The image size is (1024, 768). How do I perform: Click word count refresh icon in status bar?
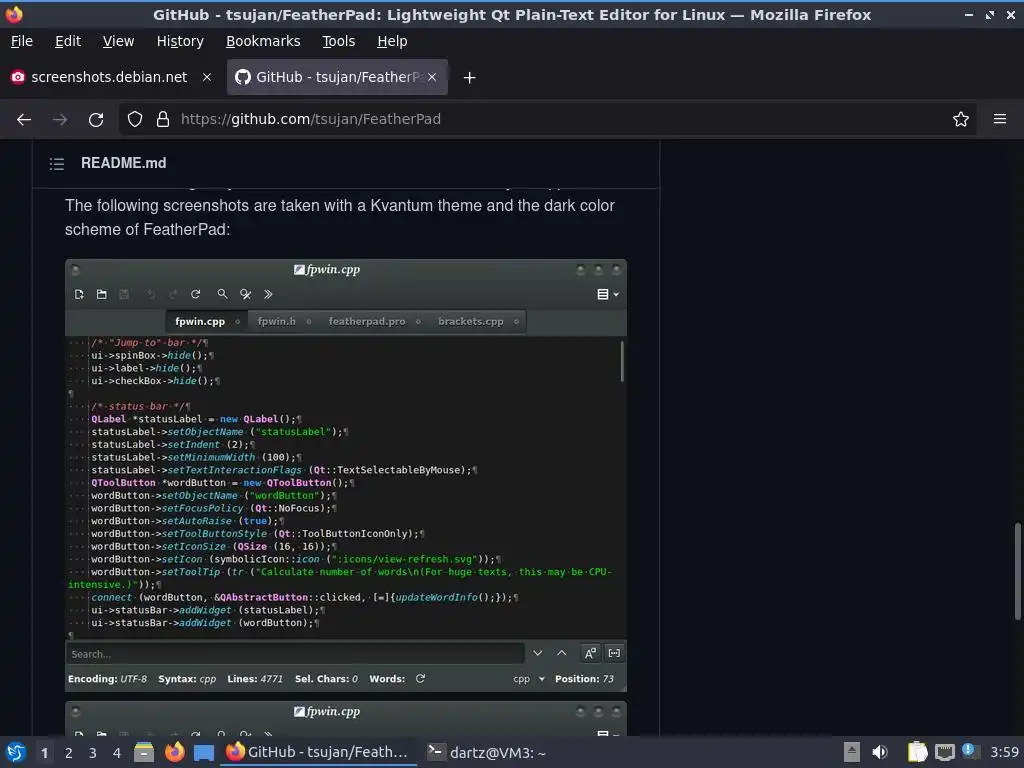pos(421,679)
